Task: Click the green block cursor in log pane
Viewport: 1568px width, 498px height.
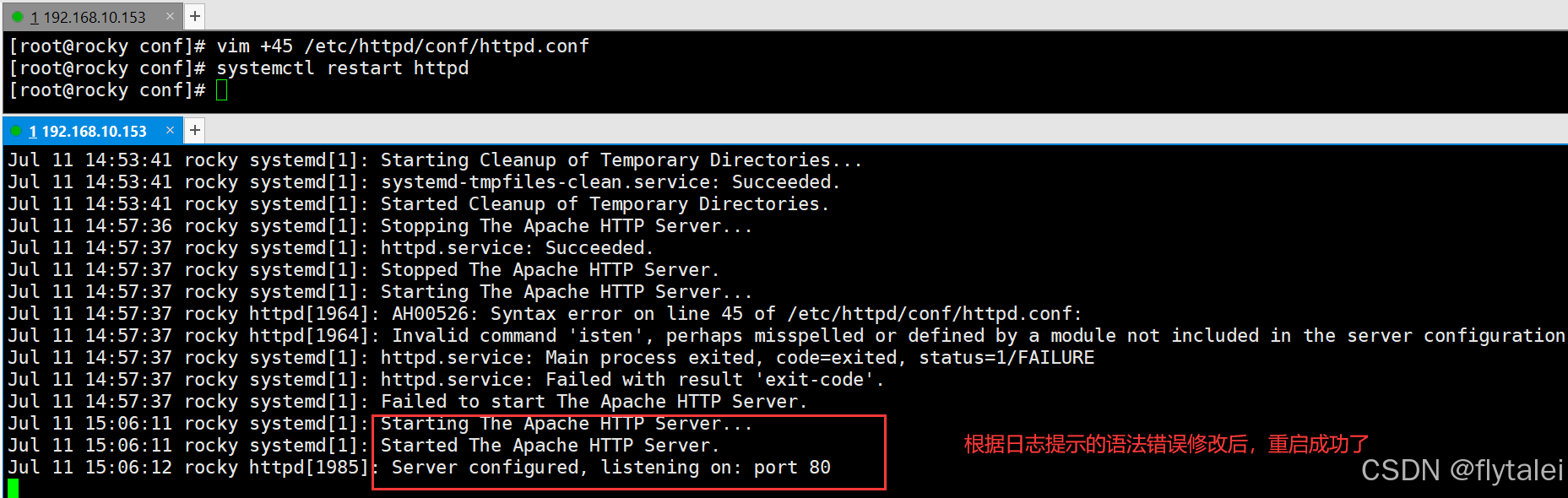Action: pos(13,488)
